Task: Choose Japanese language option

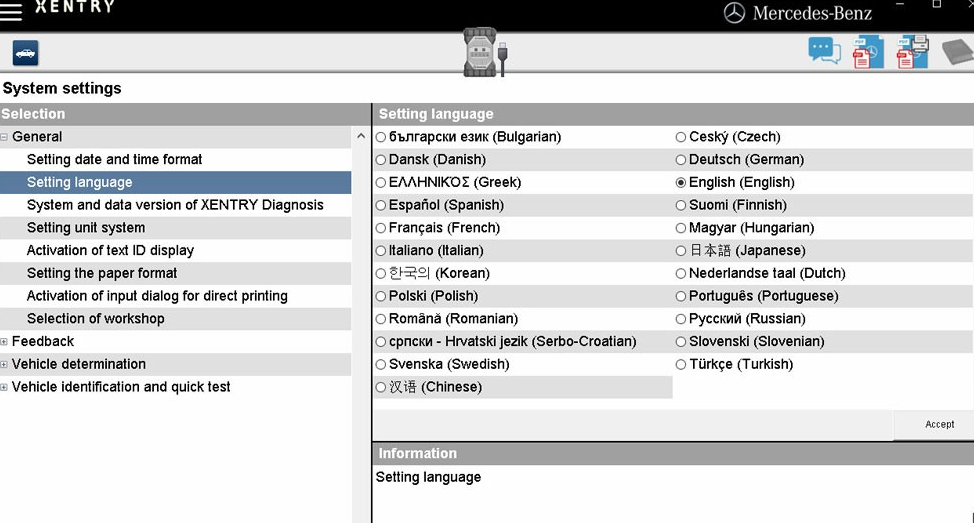Action: pos(681,251)
